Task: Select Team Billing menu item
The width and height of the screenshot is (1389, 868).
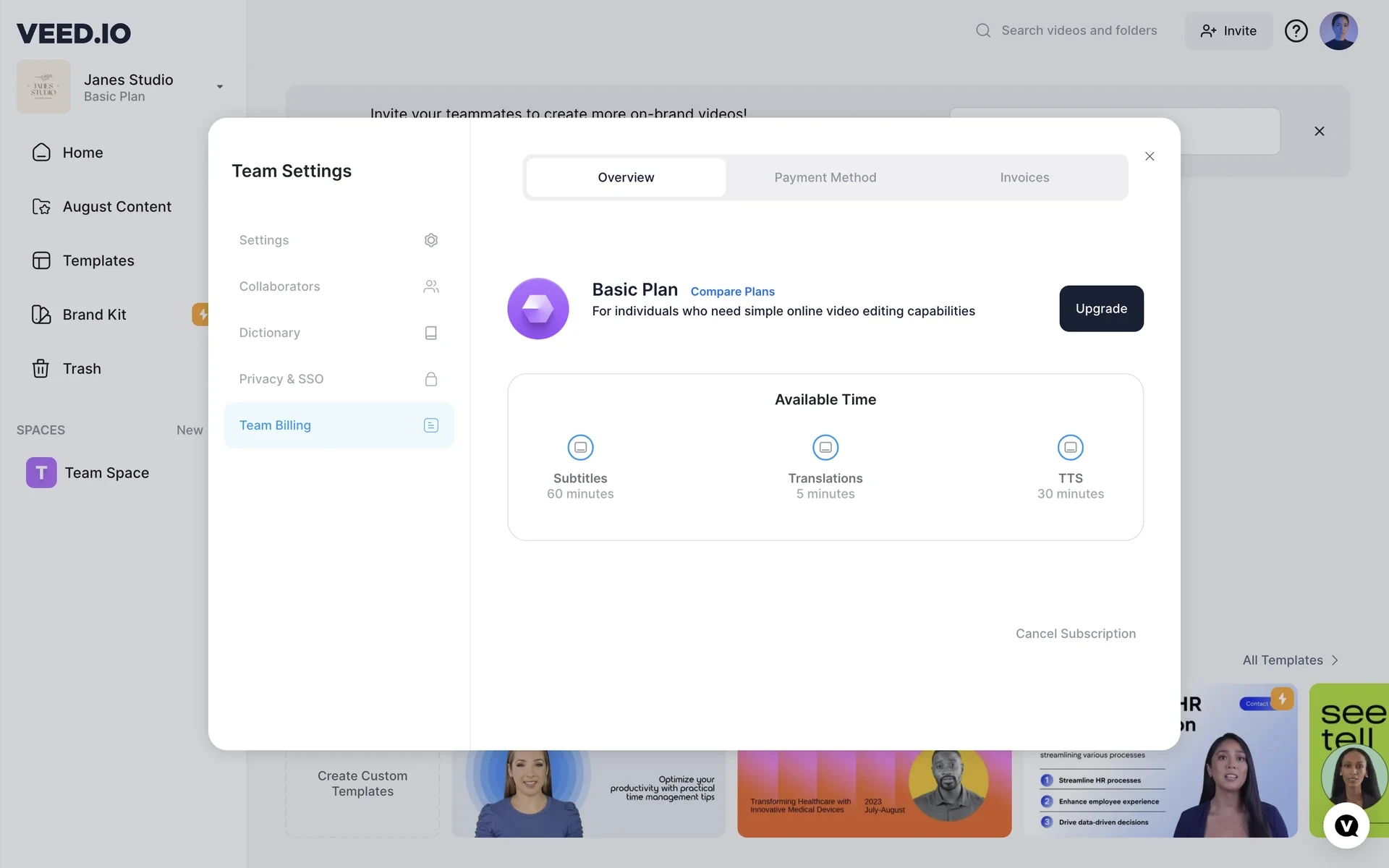Action: (x=339, y=425)
